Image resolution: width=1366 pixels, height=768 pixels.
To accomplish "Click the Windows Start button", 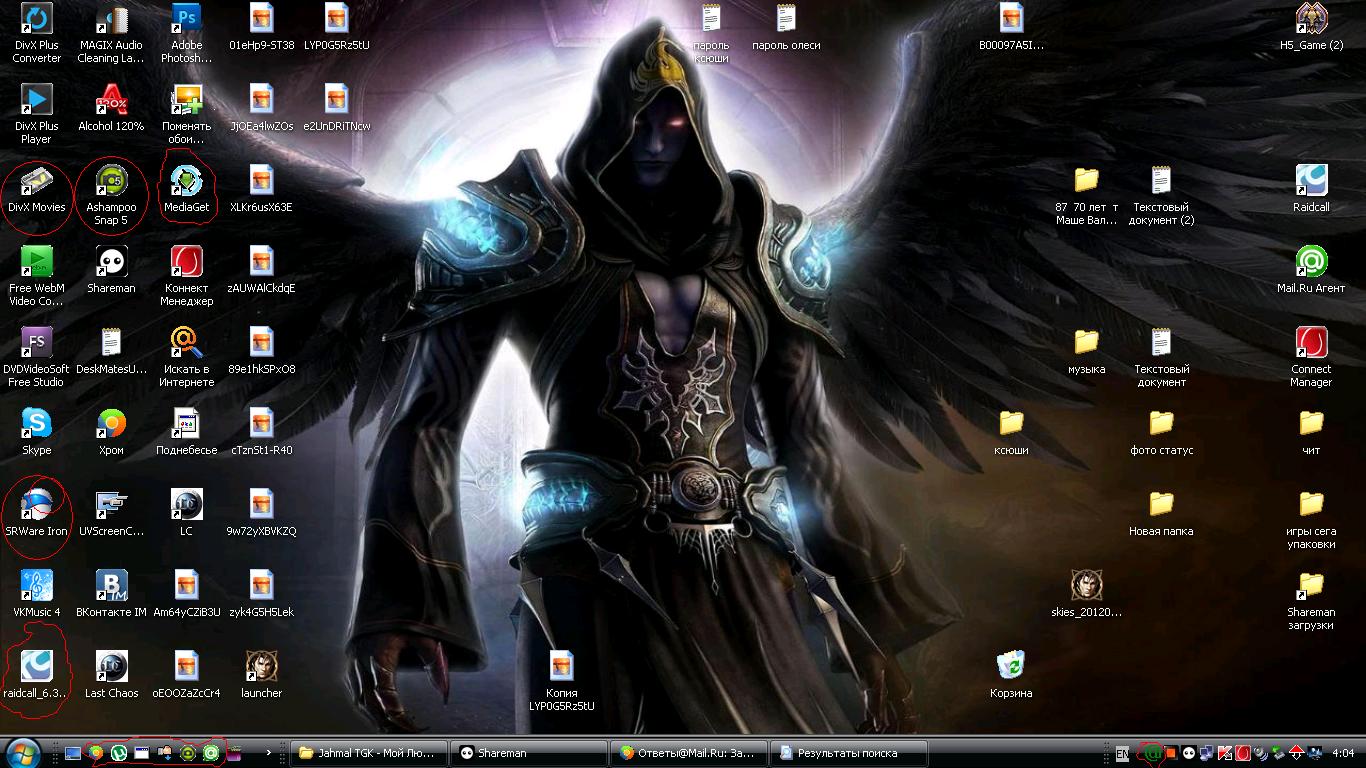I will 22,752.
